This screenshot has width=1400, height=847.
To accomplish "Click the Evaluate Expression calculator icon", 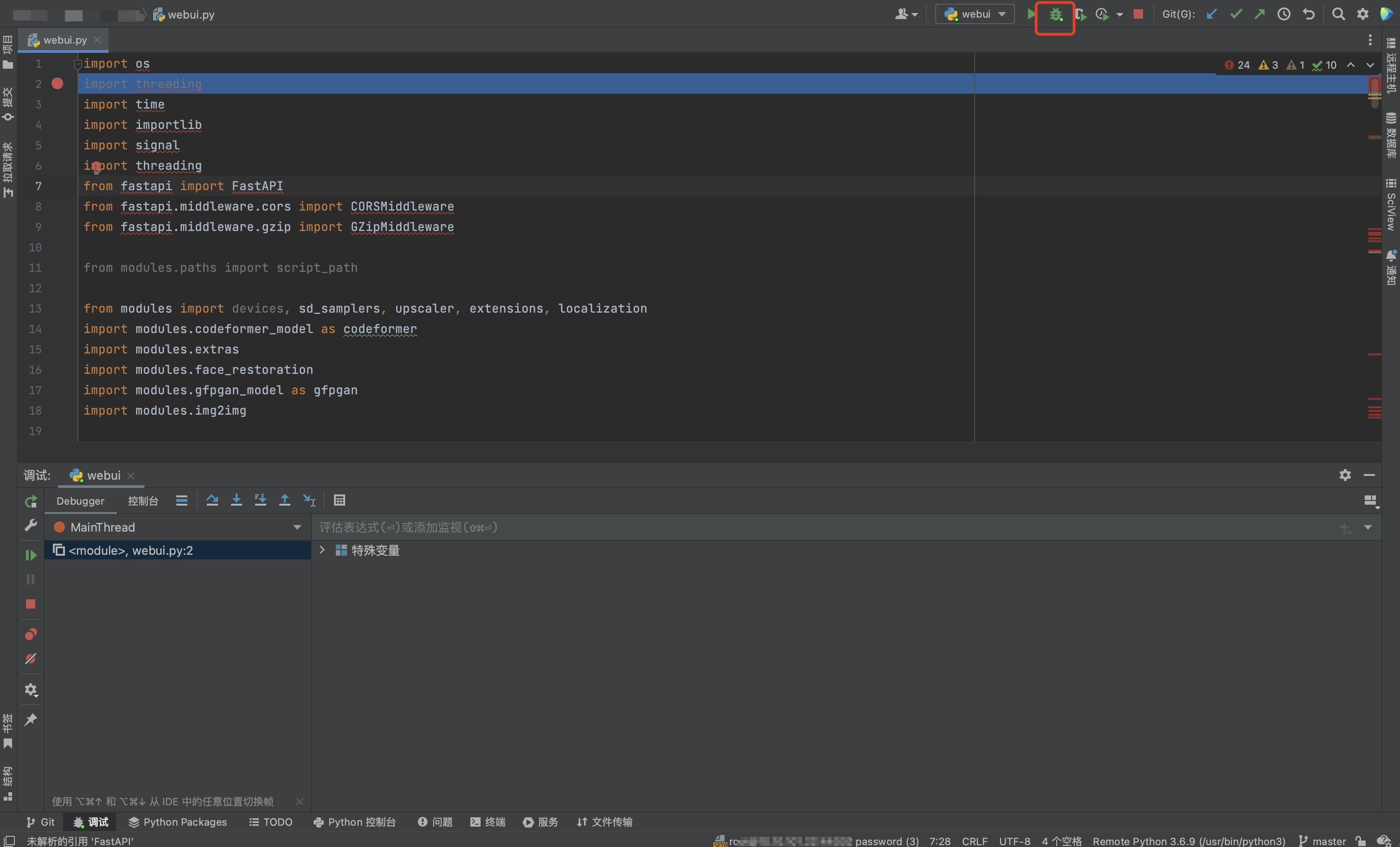I will 339,500.
